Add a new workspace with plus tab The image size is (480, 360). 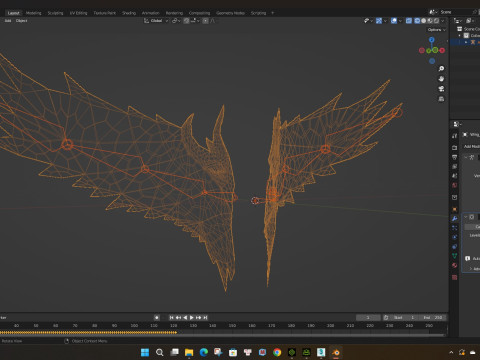pos(273,13)
